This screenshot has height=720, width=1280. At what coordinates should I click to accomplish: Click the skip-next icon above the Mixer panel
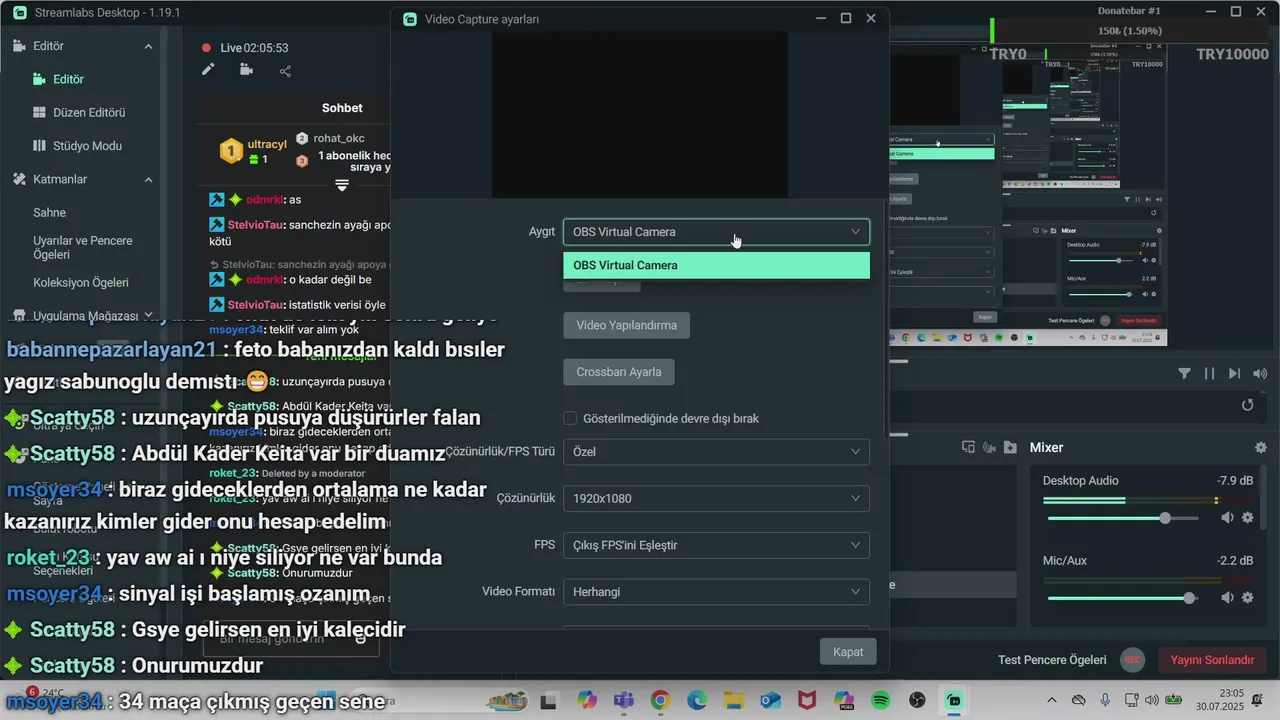[x=1234, y=373]
